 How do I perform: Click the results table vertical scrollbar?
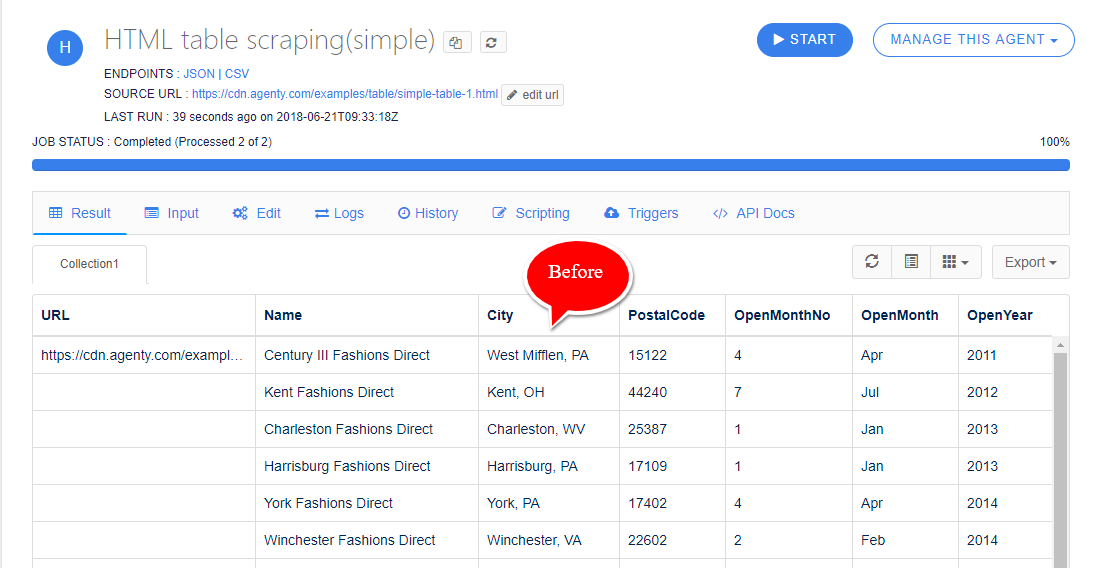pos(1060,450)
